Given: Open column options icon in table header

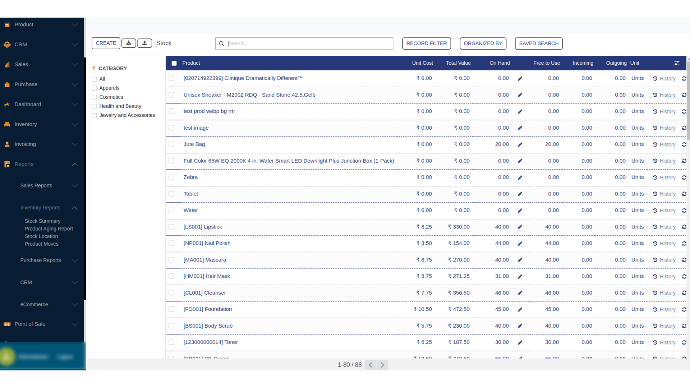Looking at the screenshot, I should pyautogui.click(x=677, y=63).
